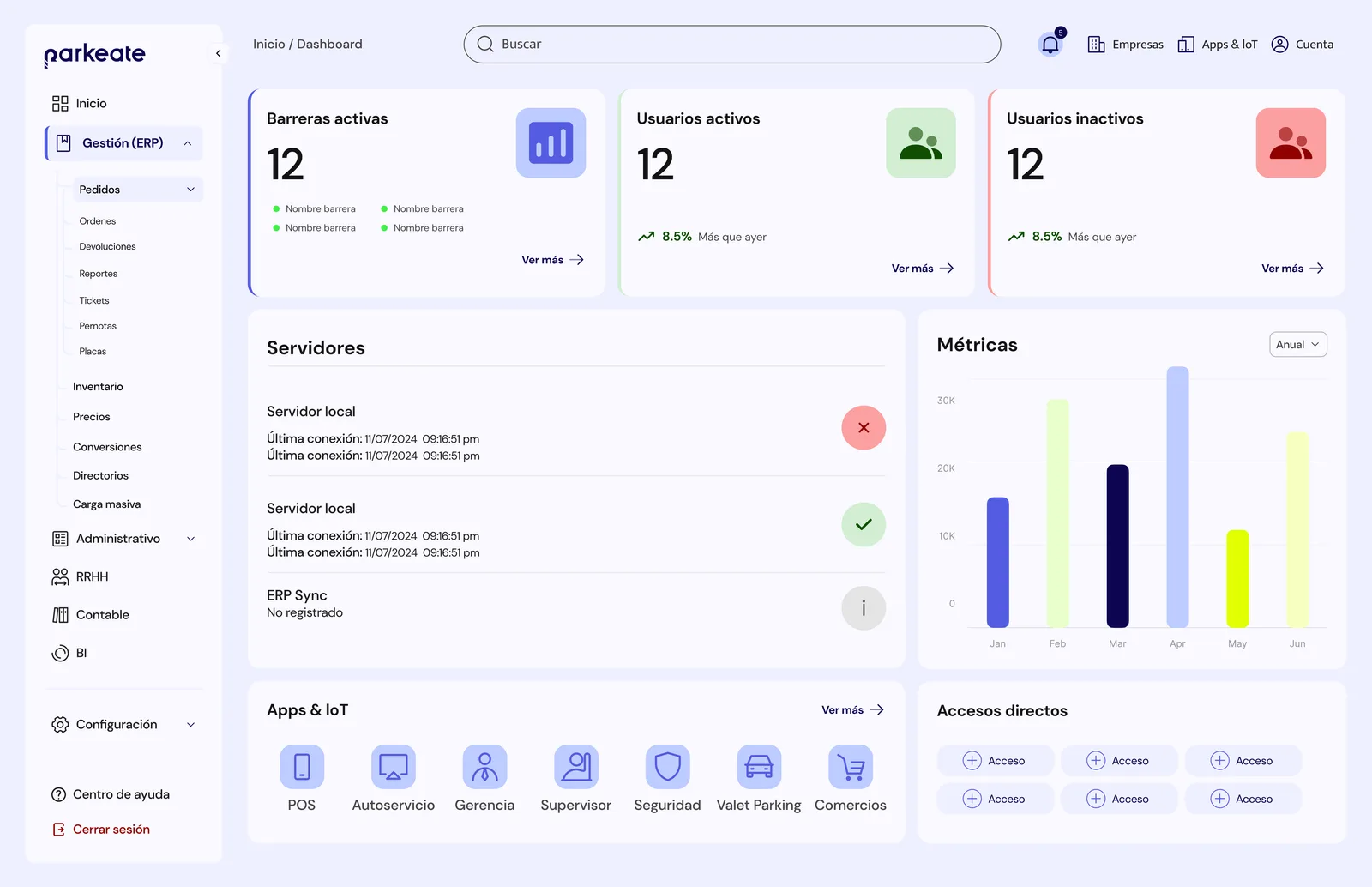Viewport: 1372px width, 887px height.
Task: Click the Usuarios activos green users icon
Action: click(x=921, y=142)
